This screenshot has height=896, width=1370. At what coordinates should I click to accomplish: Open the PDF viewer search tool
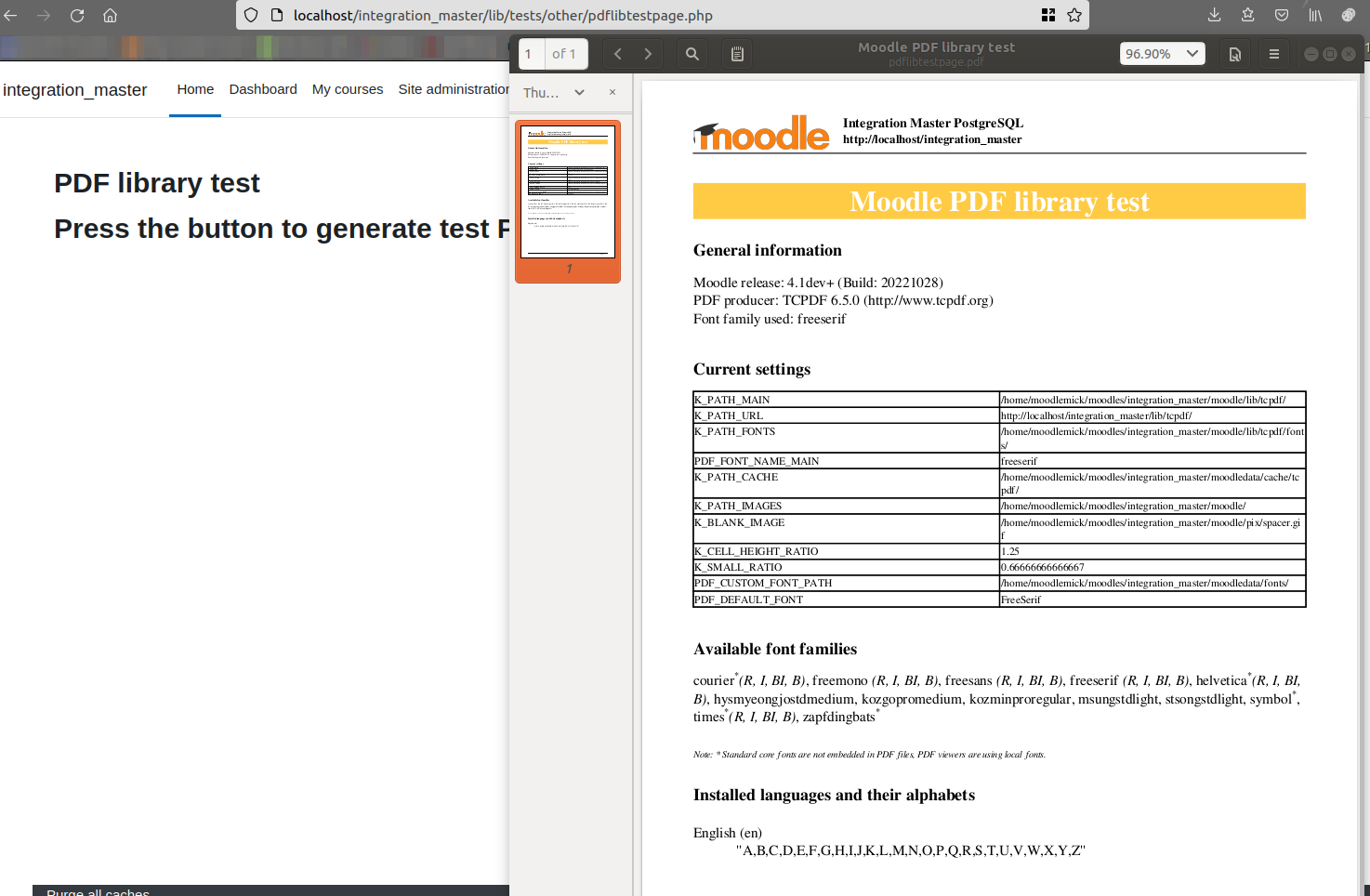[x=692, y=54]
